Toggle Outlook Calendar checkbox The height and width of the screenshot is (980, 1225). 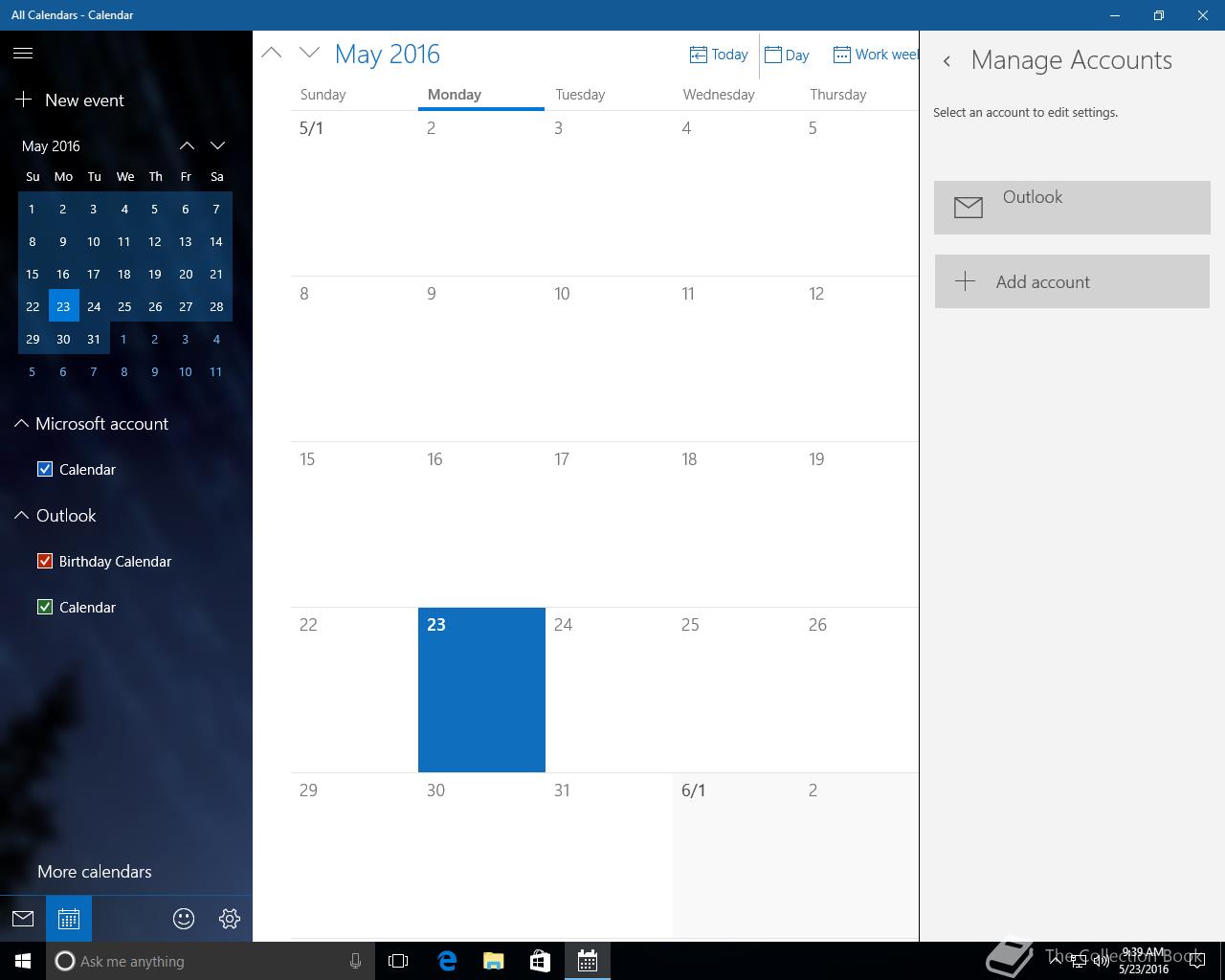tap(44, 607)
